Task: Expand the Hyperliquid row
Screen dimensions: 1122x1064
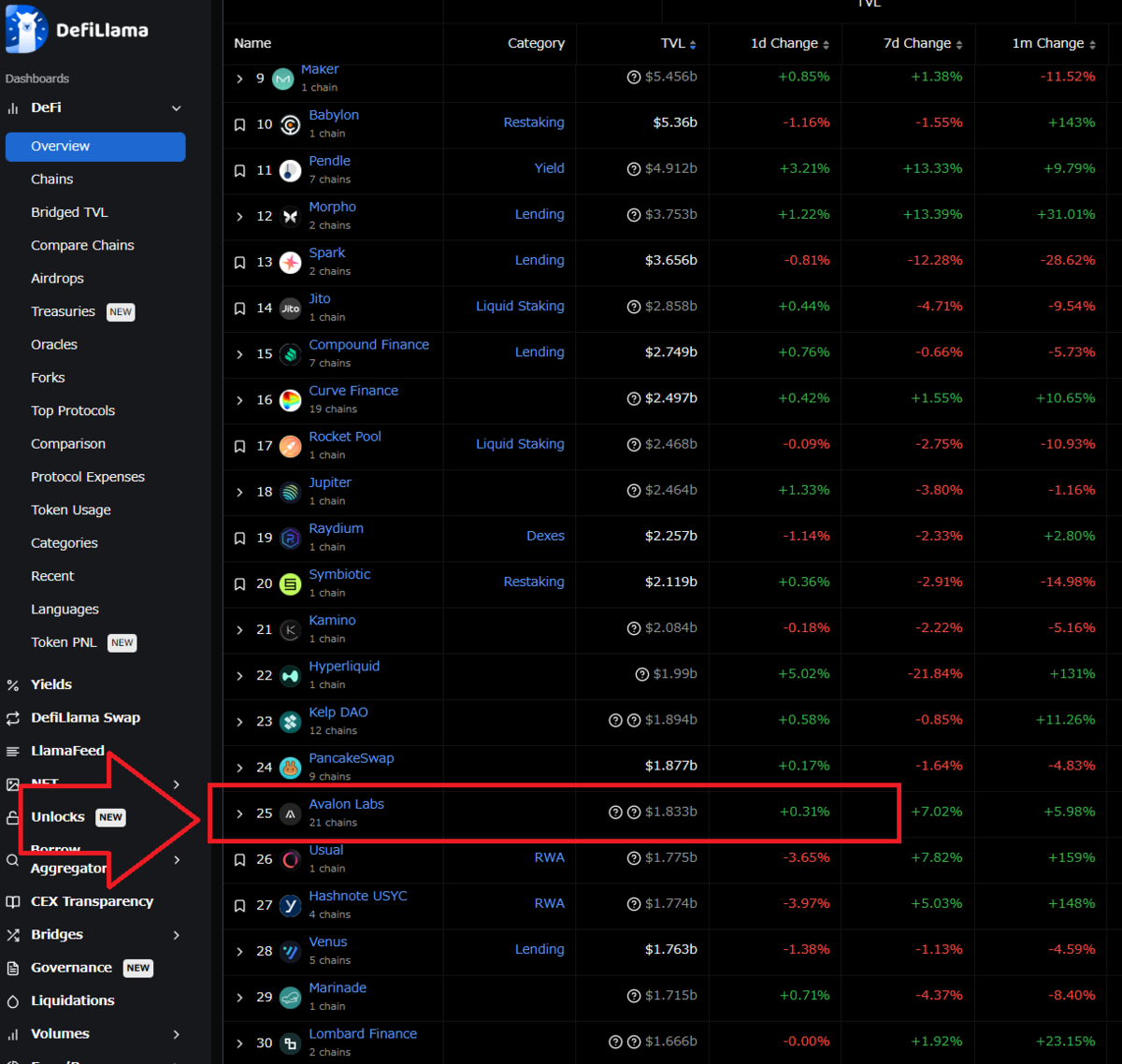Action: click(240, 676)
